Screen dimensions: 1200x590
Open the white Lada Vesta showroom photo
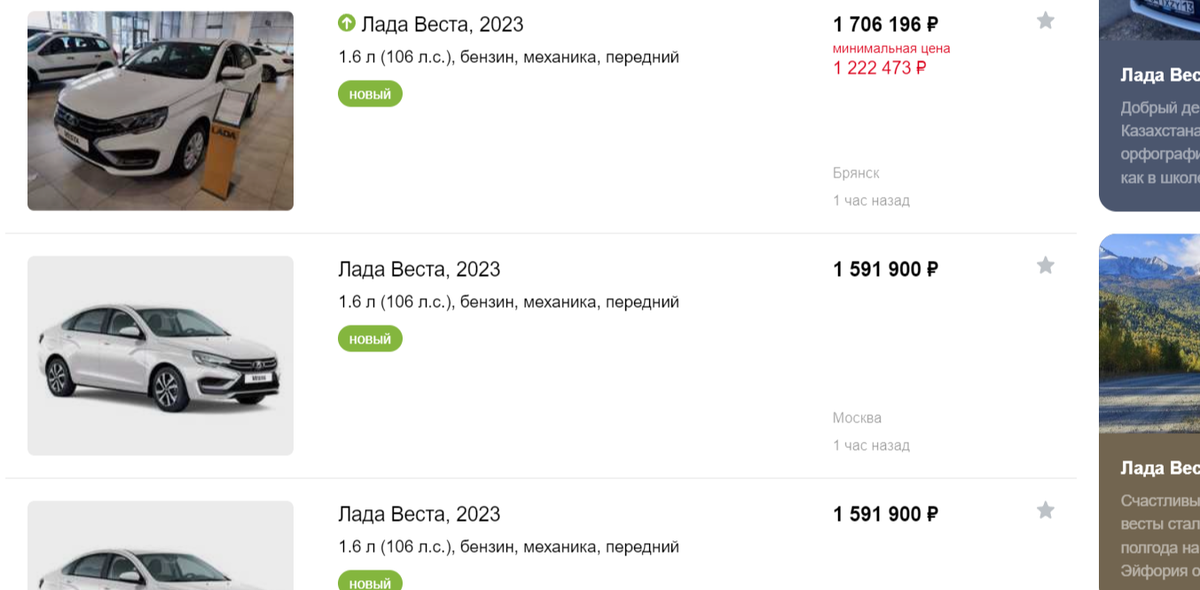point(160,111)
